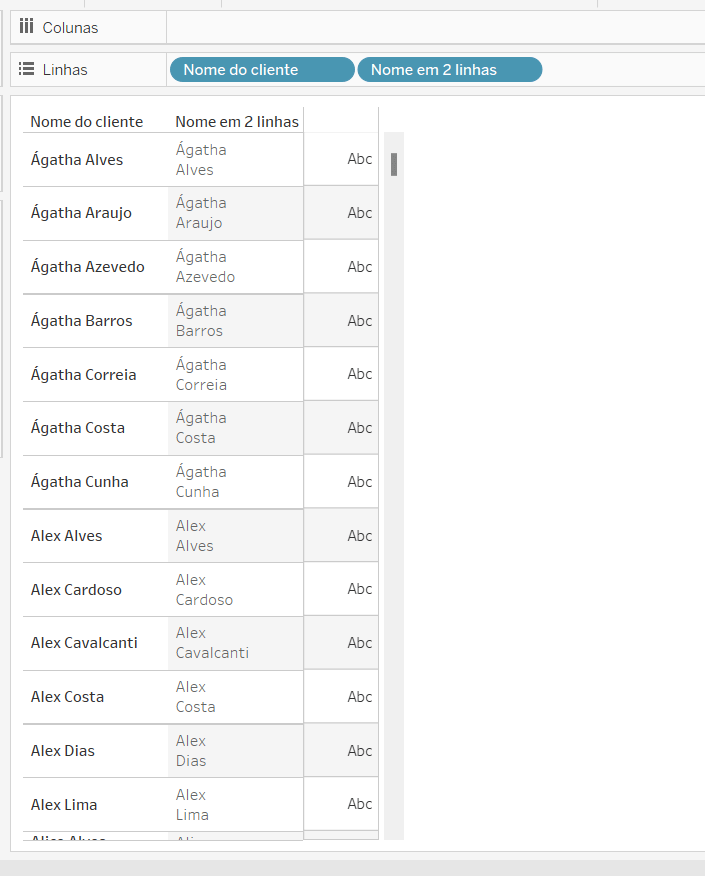The image size is (705, 876).
Task: Click the vertical scrollbar thumb in table
Action: [x=394, y=164]
